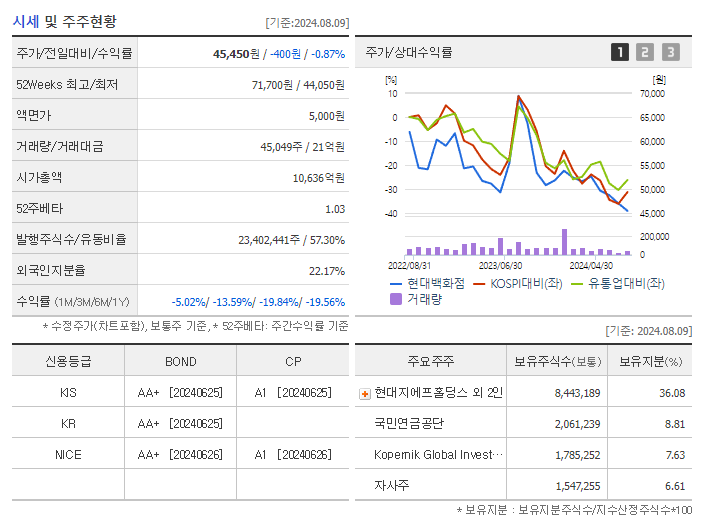
Task: Switch to chart view 2
Action: pos(645,52)
